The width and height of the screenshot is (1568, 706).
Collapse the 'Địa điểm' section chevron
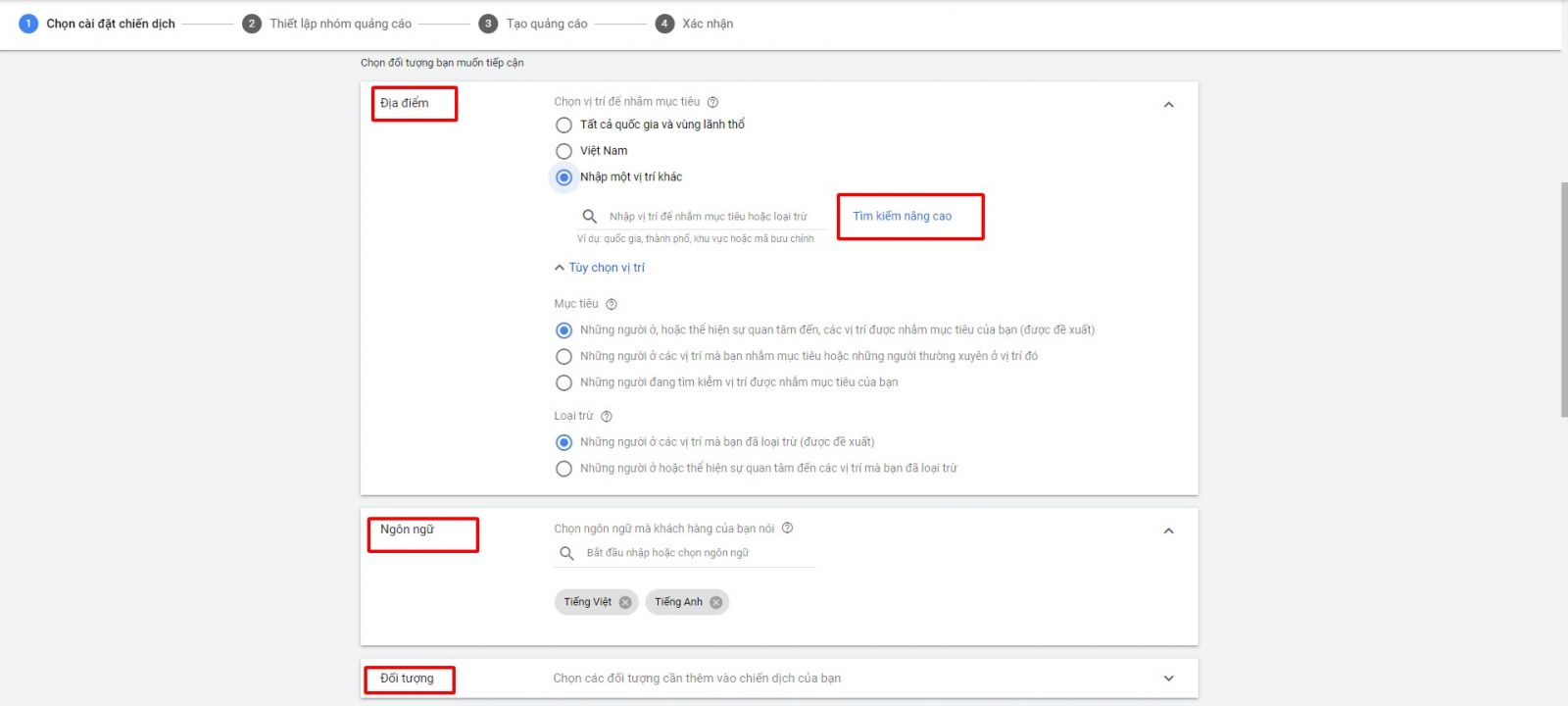coord(1168,105)
